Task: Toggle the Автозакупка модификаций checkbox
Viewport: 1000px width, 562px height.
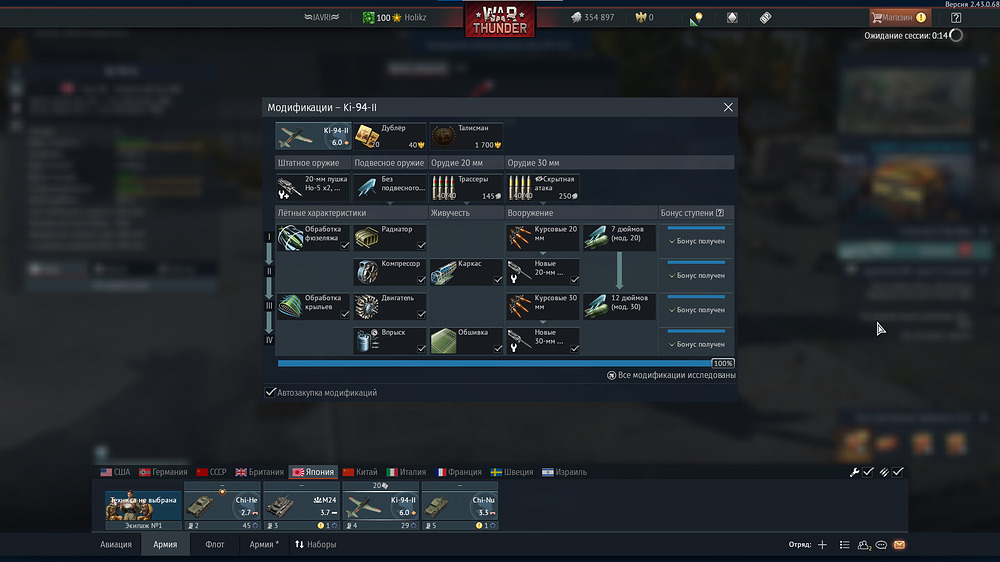Action: 270,392
